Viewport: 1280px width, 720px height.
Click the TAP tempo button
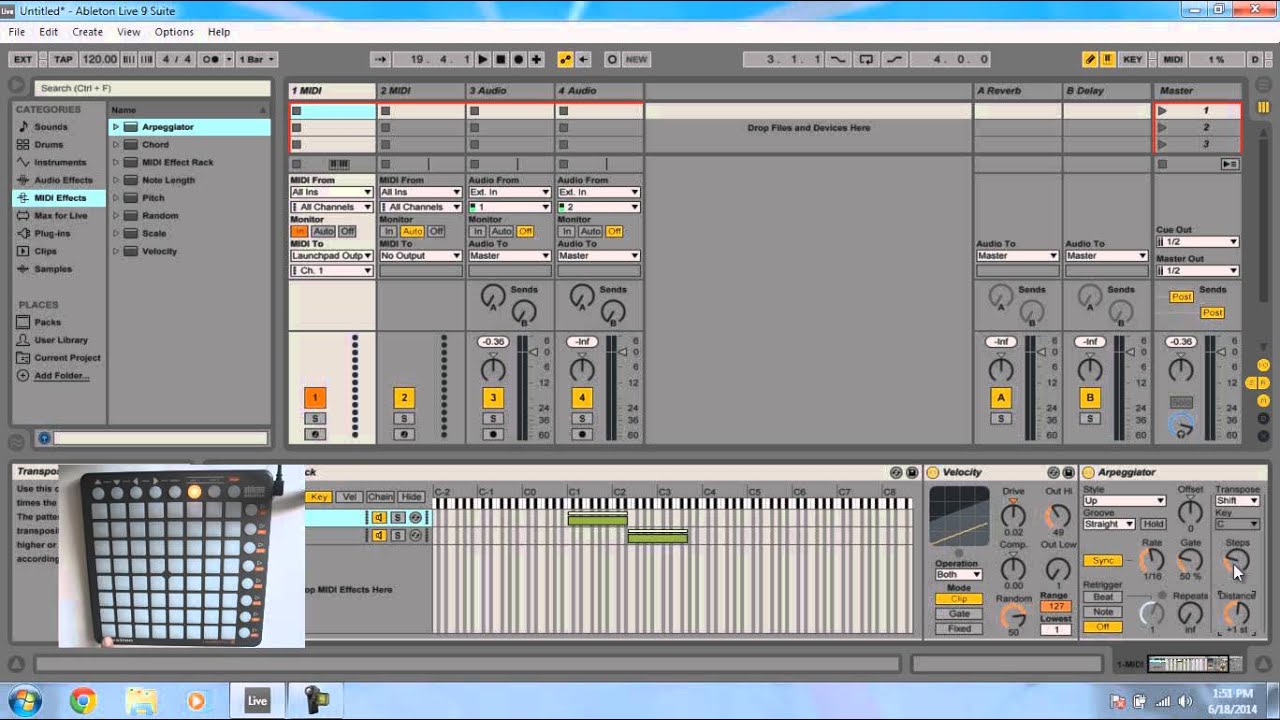point(63,59)
